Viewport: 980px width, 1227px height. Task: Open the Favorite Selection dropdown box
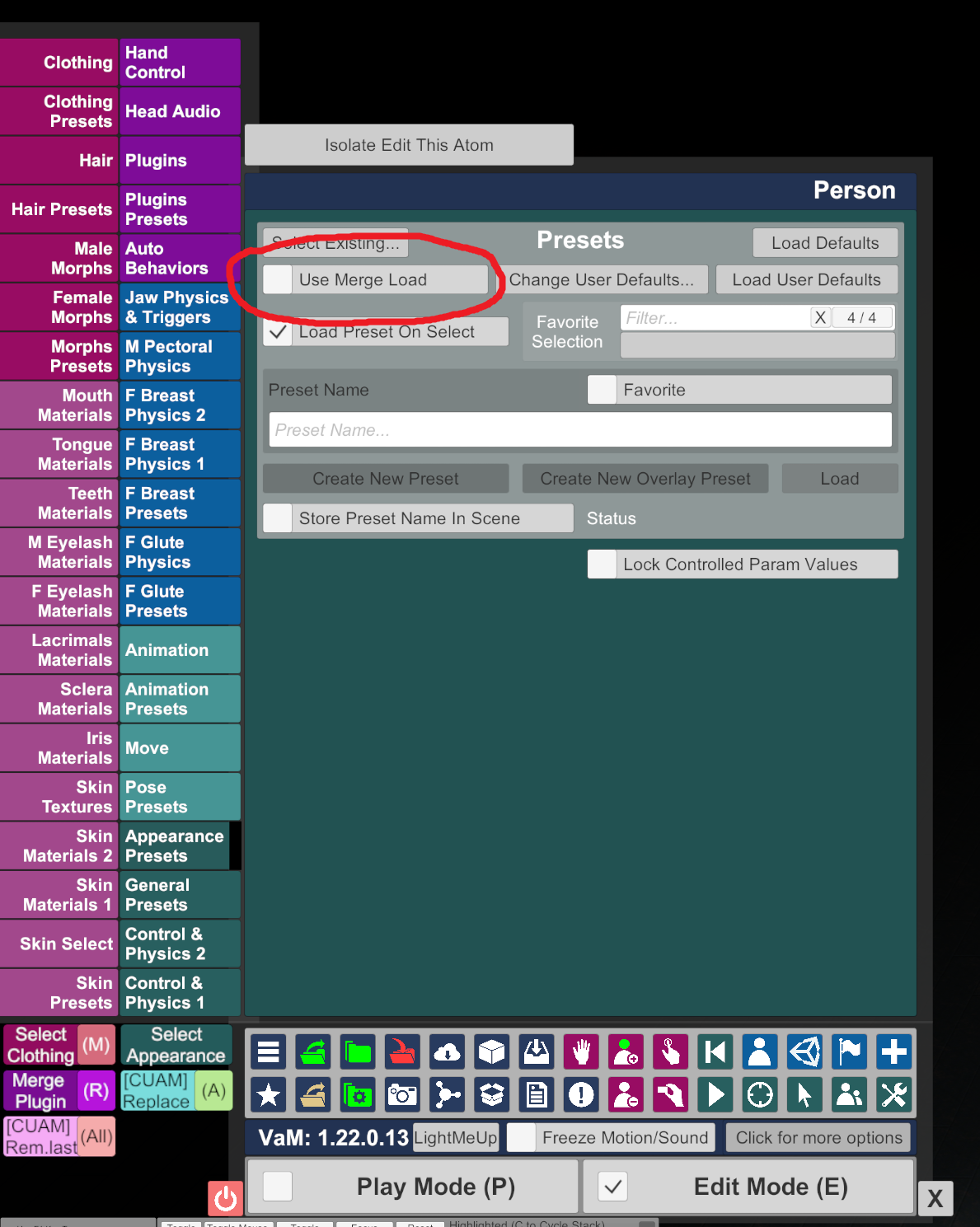point(757,345)
